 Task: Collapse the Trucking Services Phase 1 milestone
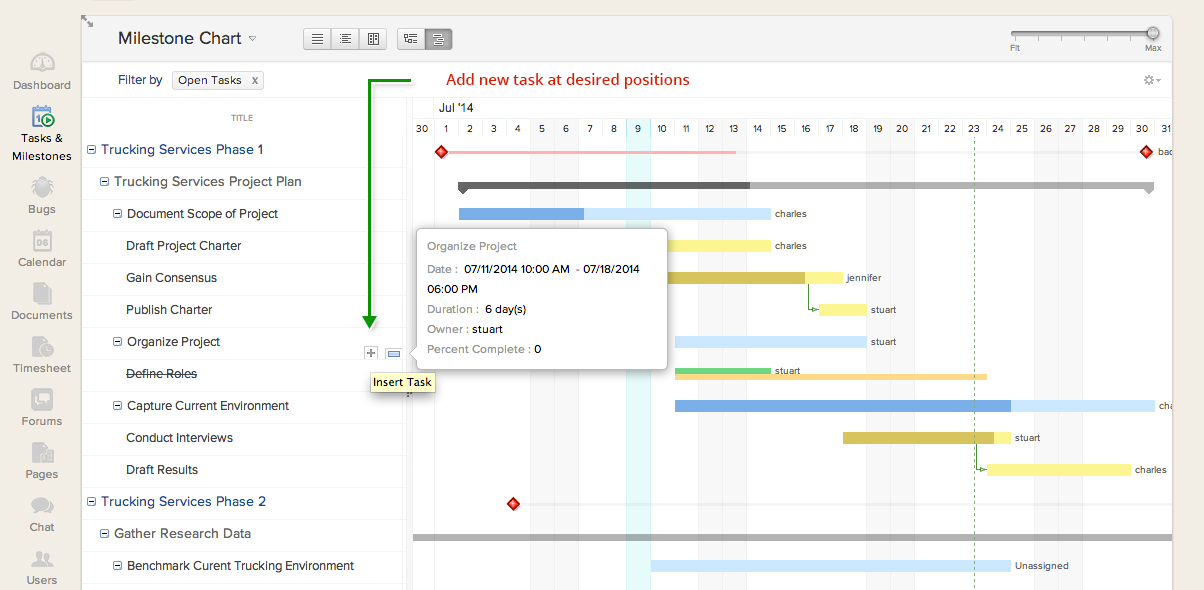click(x=92, y=149)
